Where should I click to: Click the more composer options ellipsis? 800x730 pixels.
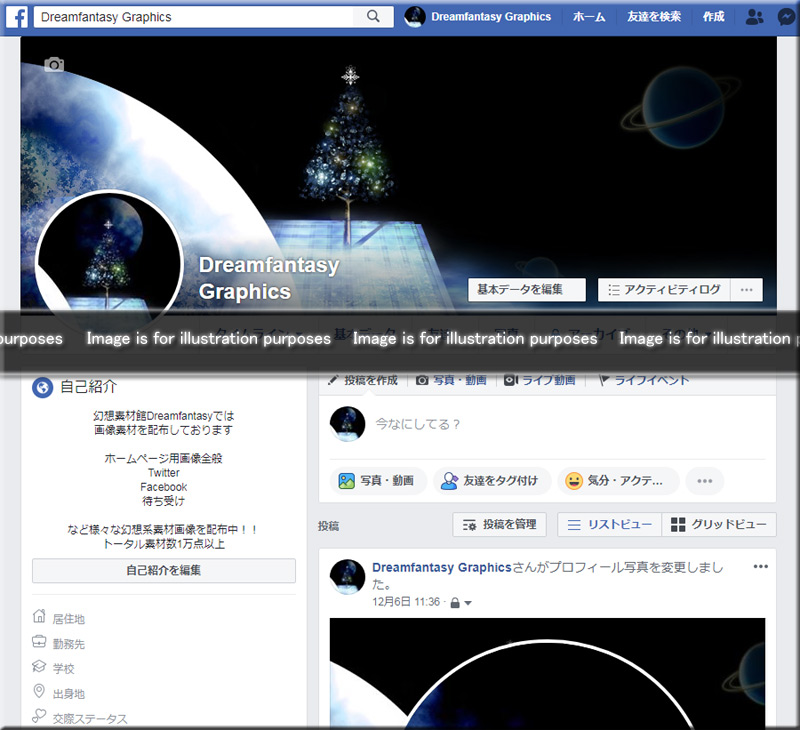tap(704, 481)
